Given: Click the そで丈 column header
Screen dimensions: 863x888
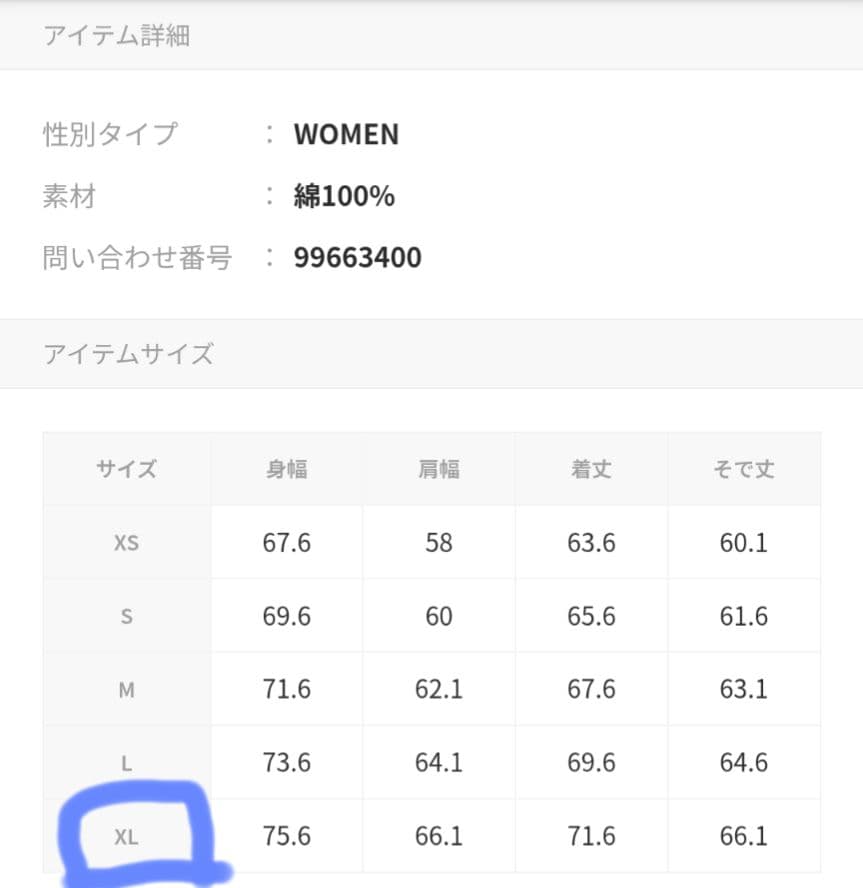Looking at the screenshot, I should pyautogui.click(x=744, y=469).
